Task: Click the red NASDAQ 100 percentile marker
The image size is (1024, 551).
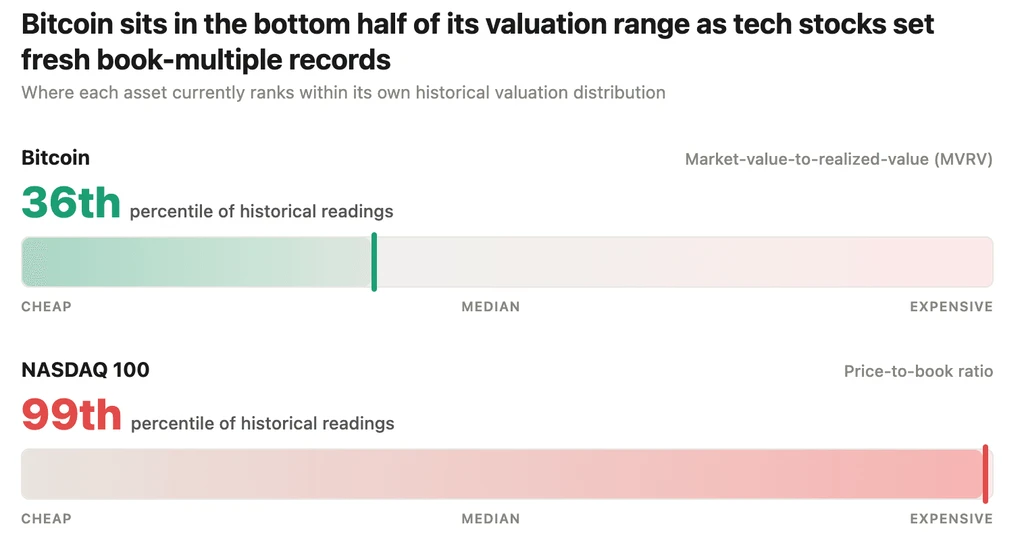Action: pyautogui.click(x=985, y=474)
